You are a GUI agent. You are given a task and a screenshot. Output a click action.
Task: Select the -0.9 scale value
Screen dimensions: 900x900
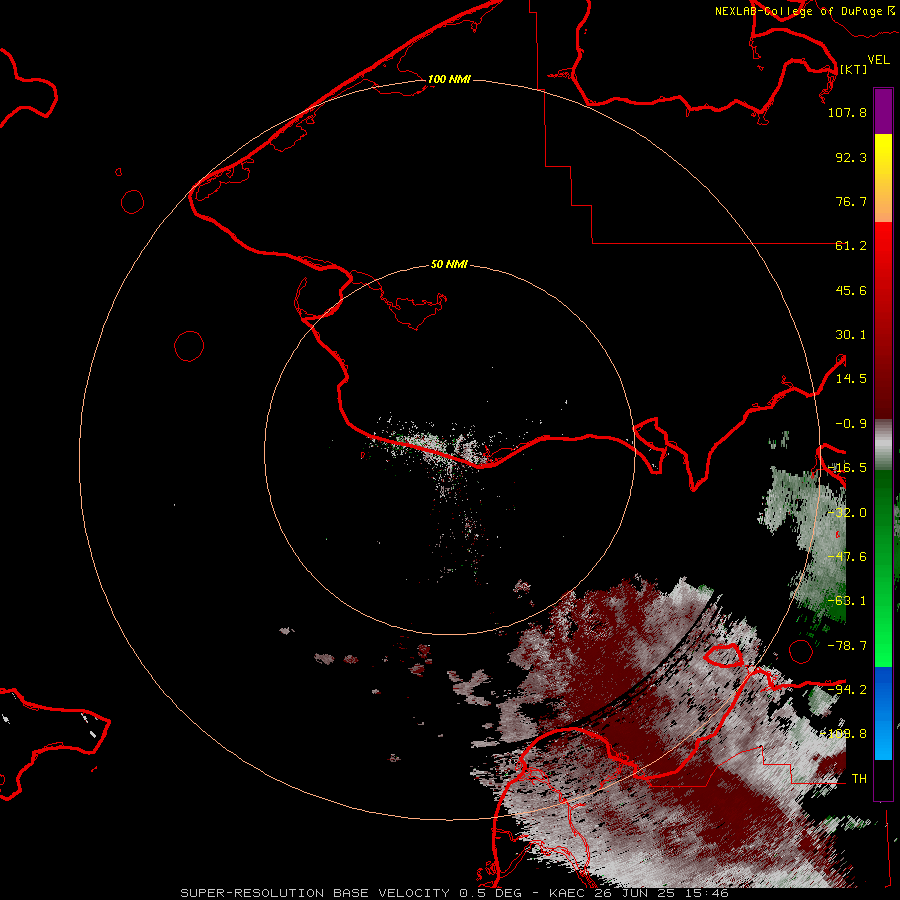click(x=851, y=424)
